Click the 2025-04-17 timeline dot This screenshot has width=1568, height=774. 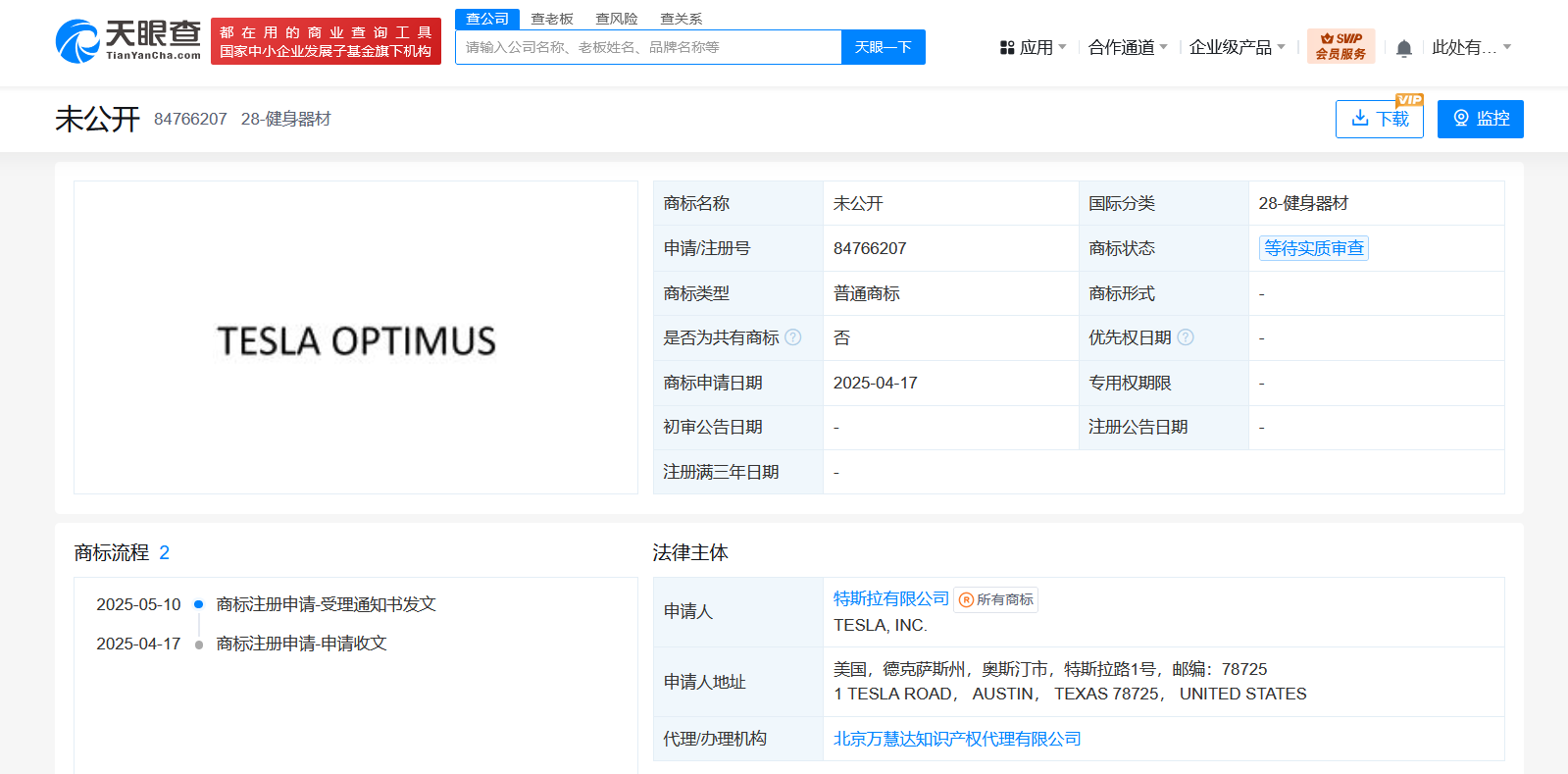199,645
